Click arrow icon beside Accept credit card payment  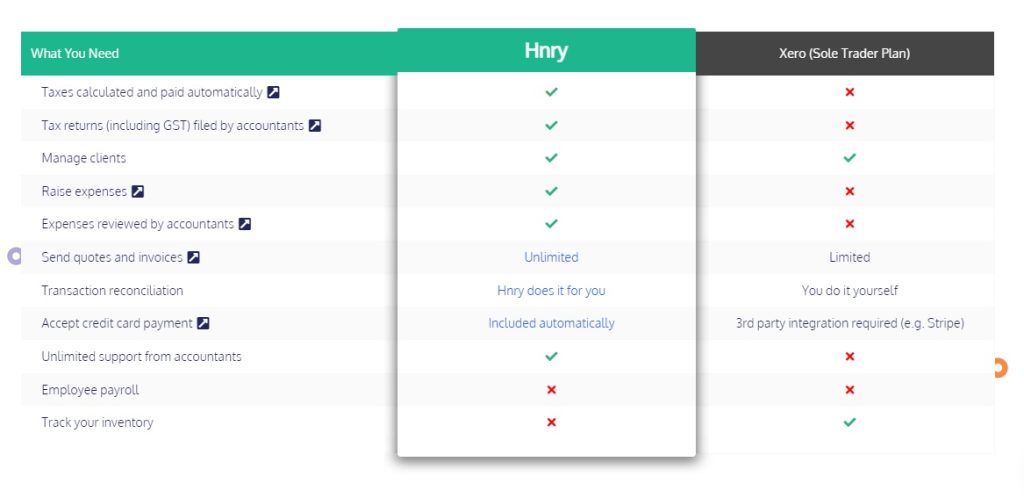point(203,323)
